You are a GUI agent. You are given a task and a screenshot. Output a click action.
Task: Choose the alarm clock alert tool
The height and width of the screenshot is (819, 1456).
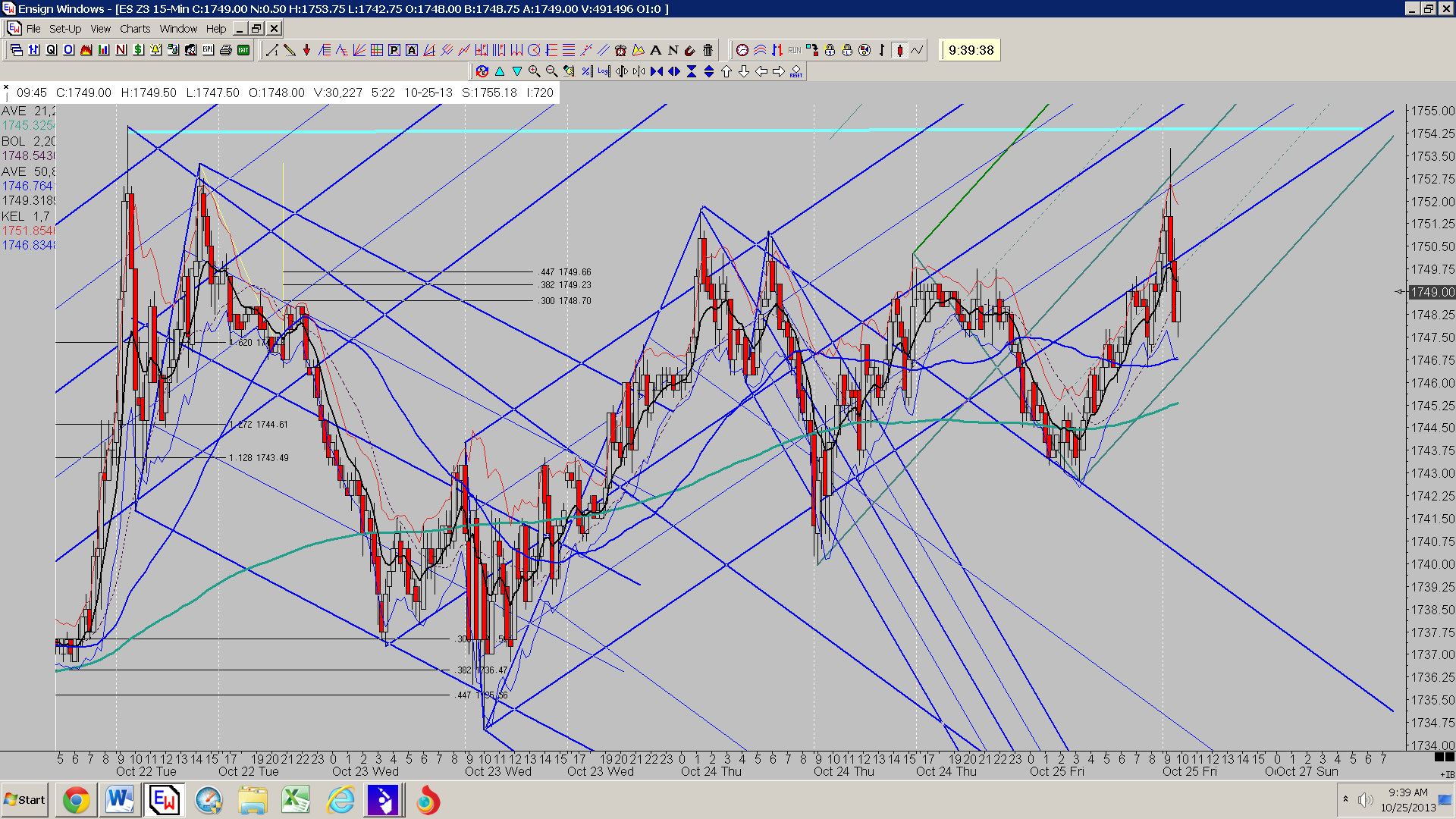click(x=620, y=50)
